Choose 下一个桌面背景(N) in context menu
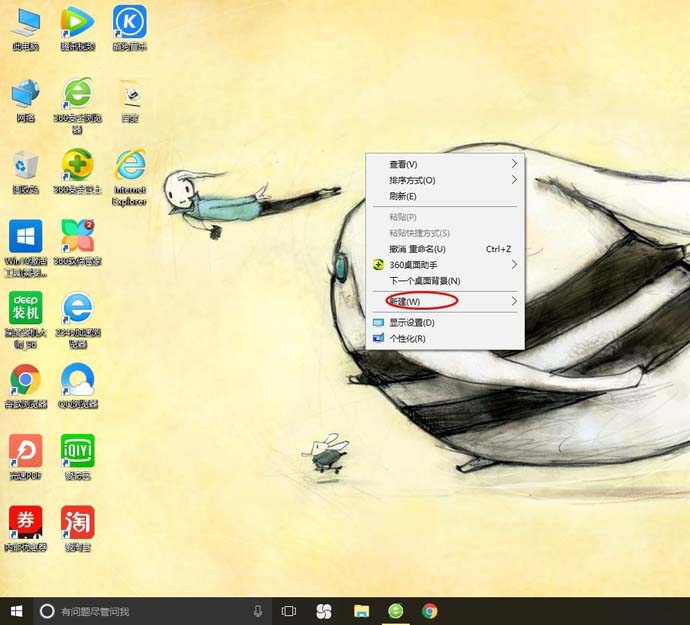Image resolution: width=690 pixels, height=625 pixels. 445,280
